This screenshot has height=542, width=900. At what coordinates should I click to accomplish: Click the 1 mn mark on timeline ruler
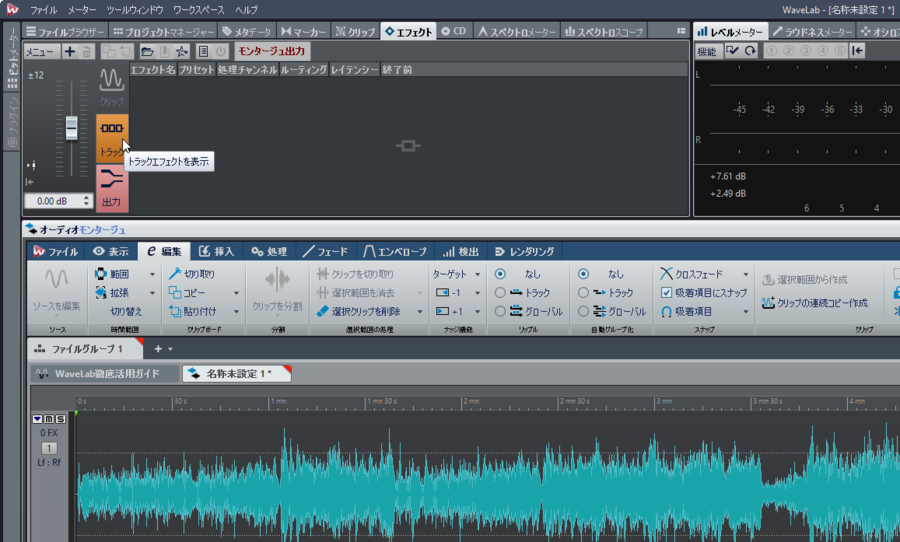279,401
